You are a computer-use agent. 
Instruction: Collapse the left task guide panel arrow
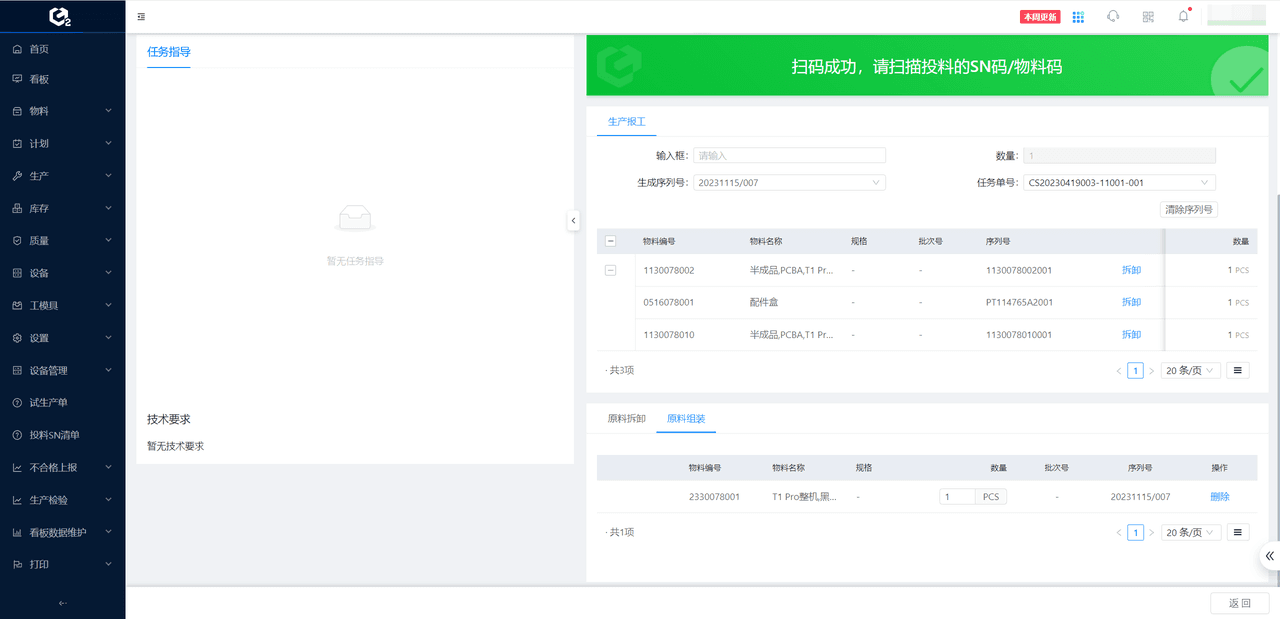tap(573, 220)
